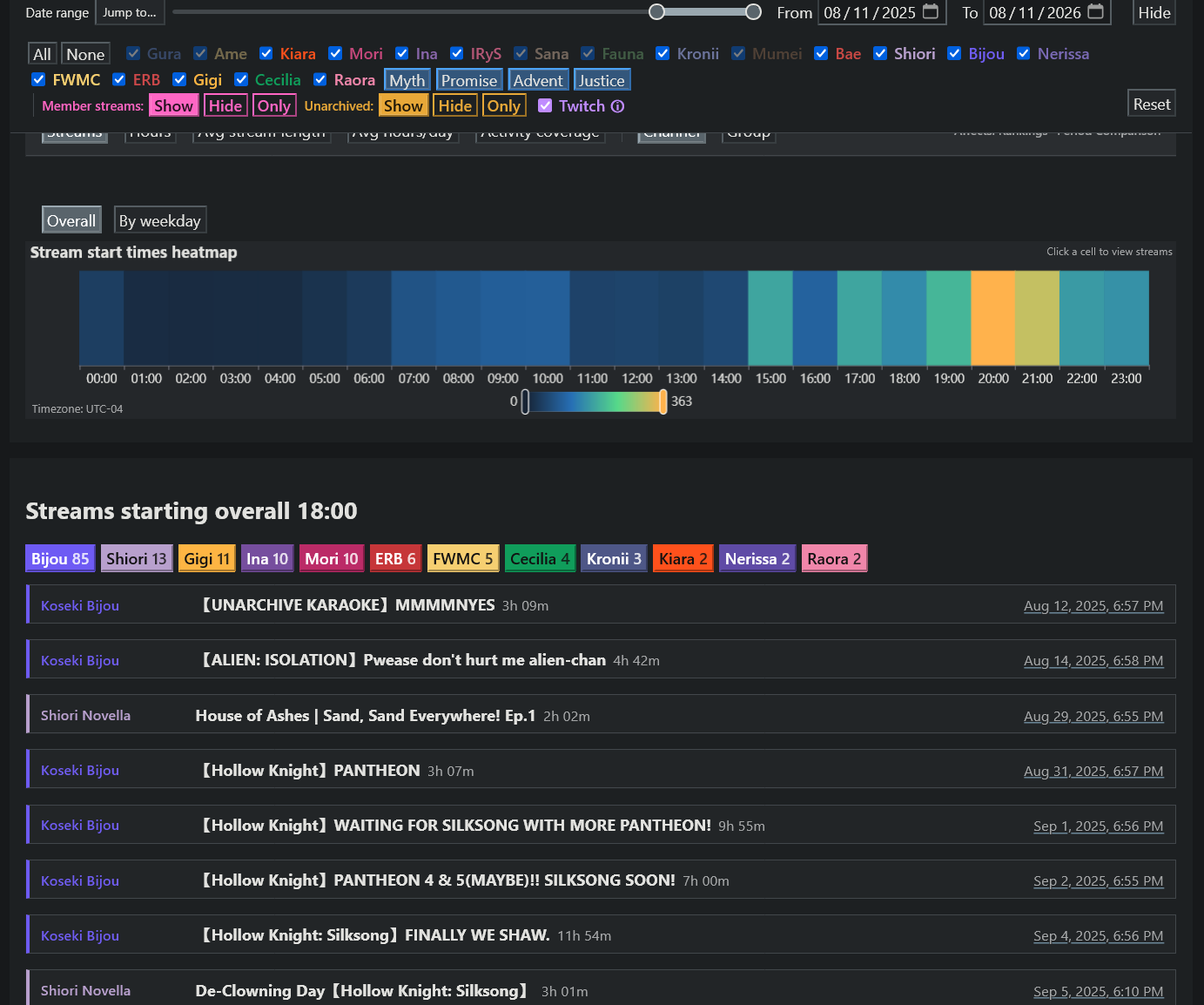Click the heatmap legend minimum handle at 0
This screenshot has height=1005, width=1204.
point(525,401)
